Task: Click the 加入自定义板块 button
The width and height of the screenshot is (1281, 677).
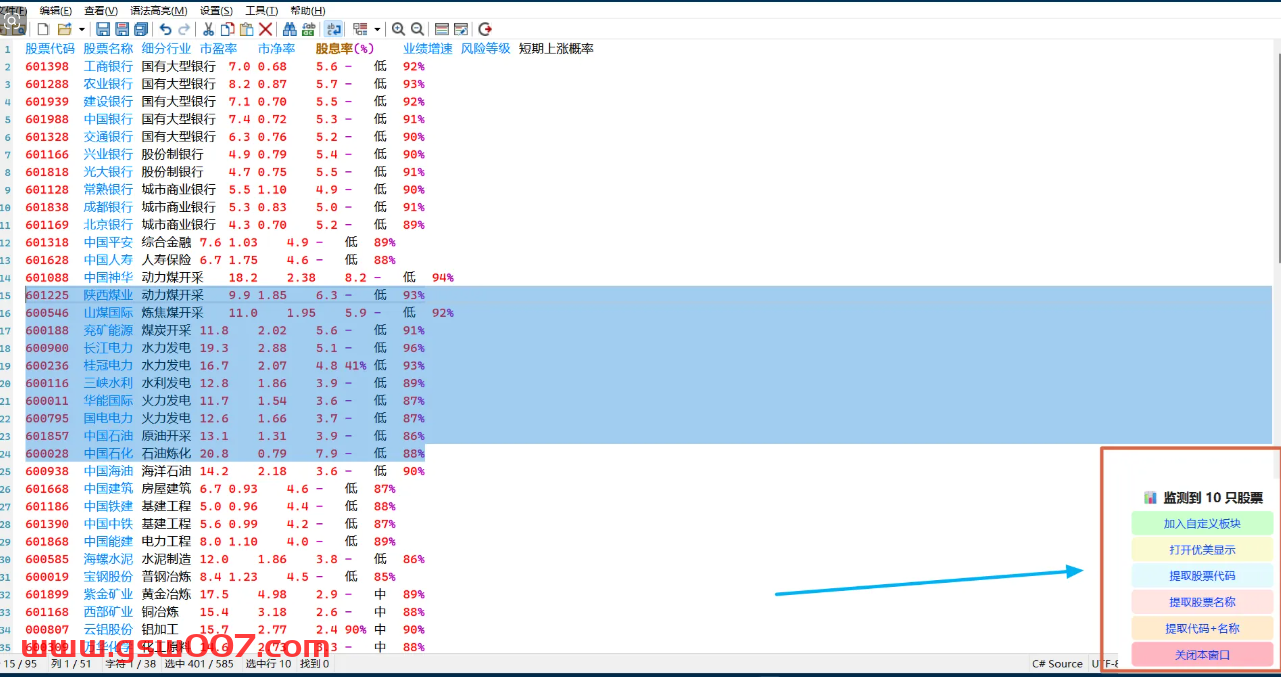Action: (1202, 523)
